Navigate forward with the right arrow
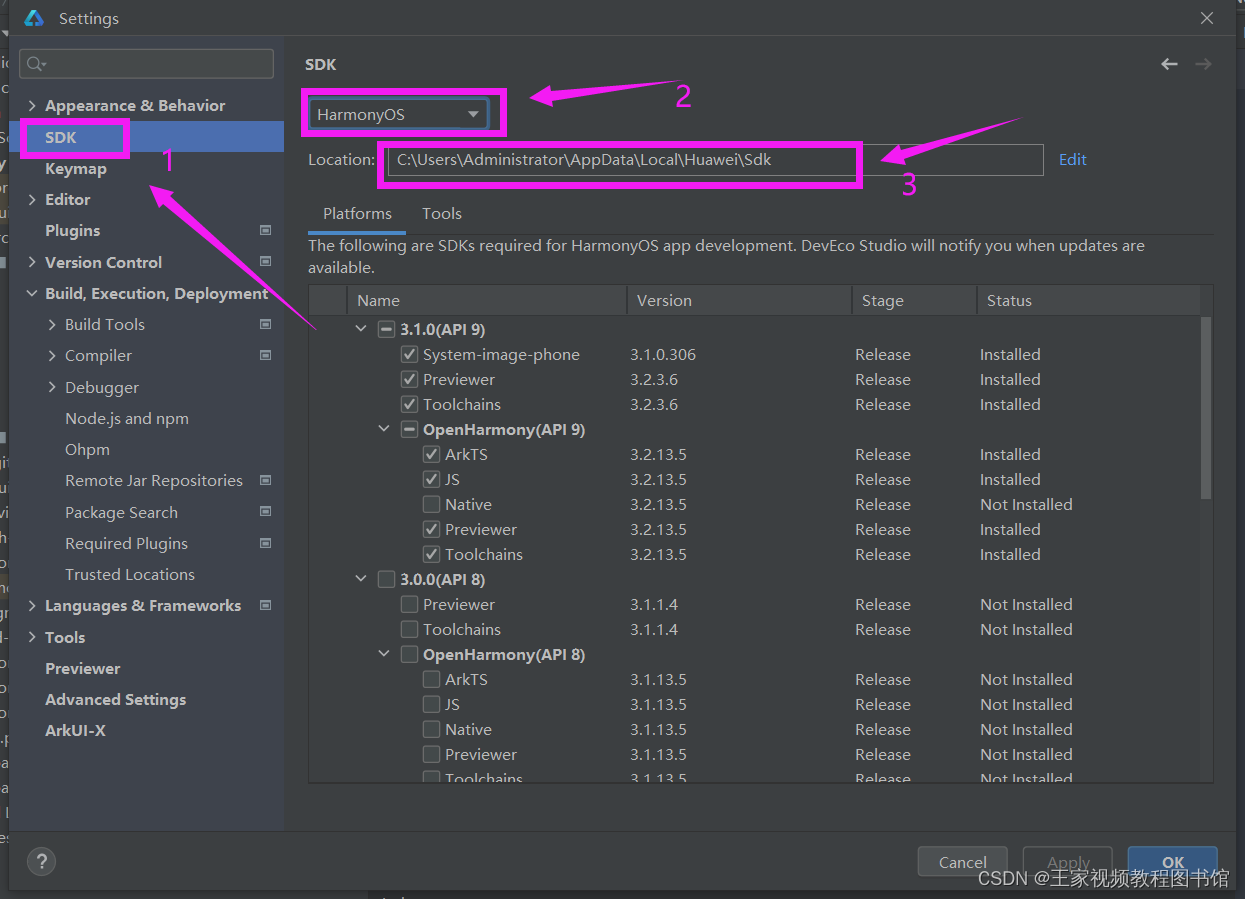 (x=1203, y=64)
